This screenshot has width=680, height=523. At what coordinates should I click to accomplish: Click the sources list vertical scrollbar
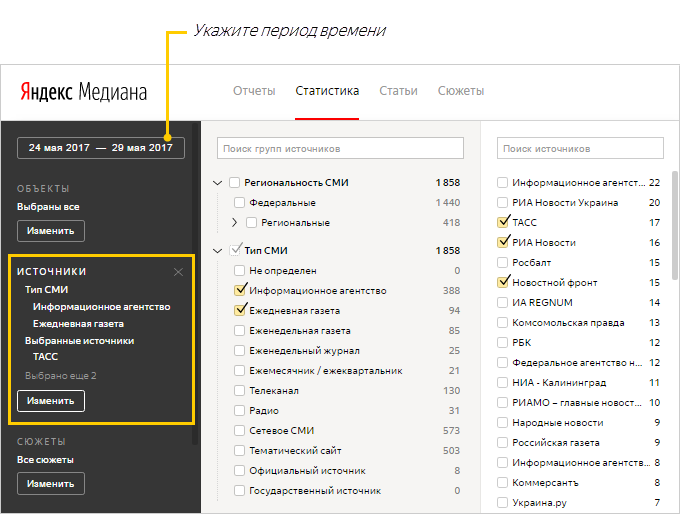[x=674, y=226]
